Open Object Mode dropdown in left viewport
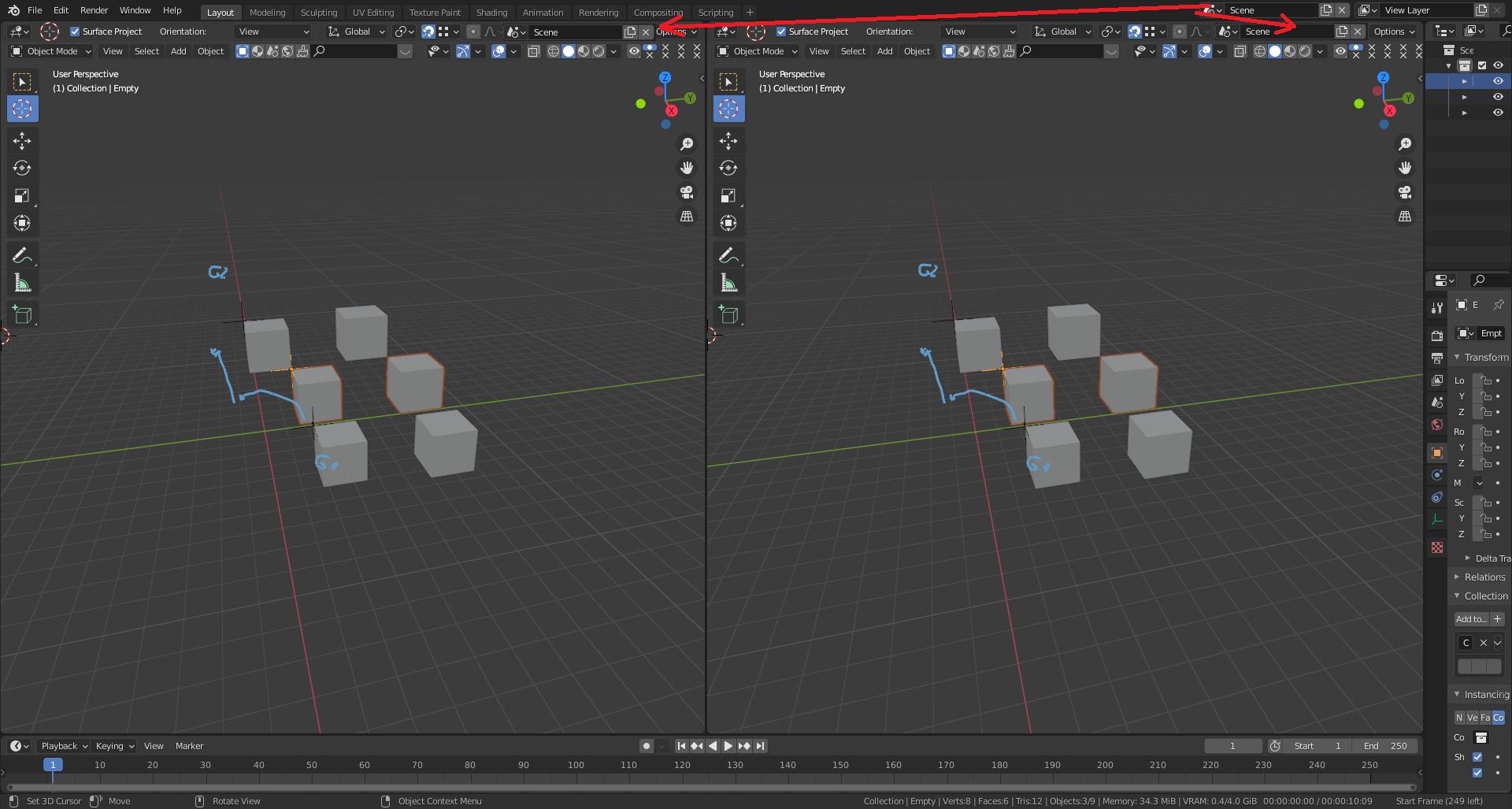Screen dimensions: 1512x809 tap(51, 51)
